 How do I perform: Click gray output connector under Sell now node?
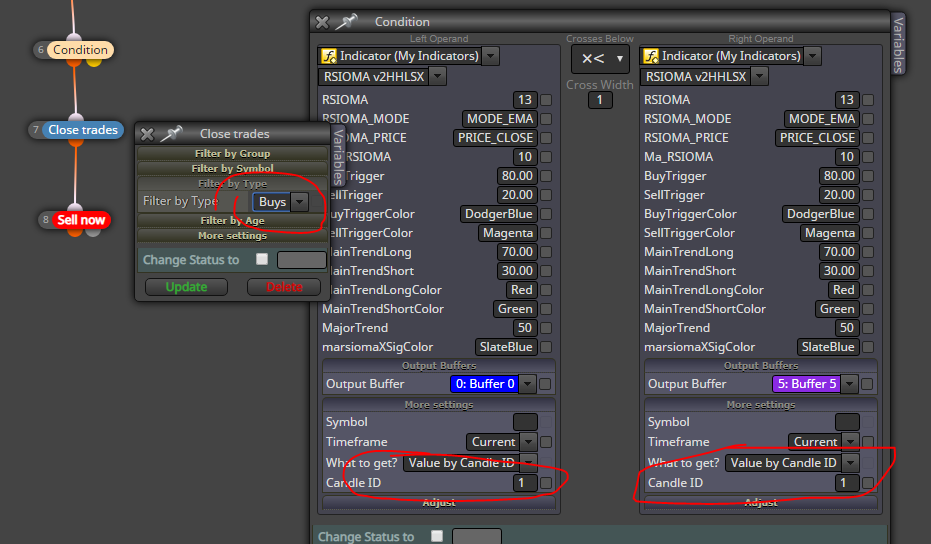click(x=93, y=232)
